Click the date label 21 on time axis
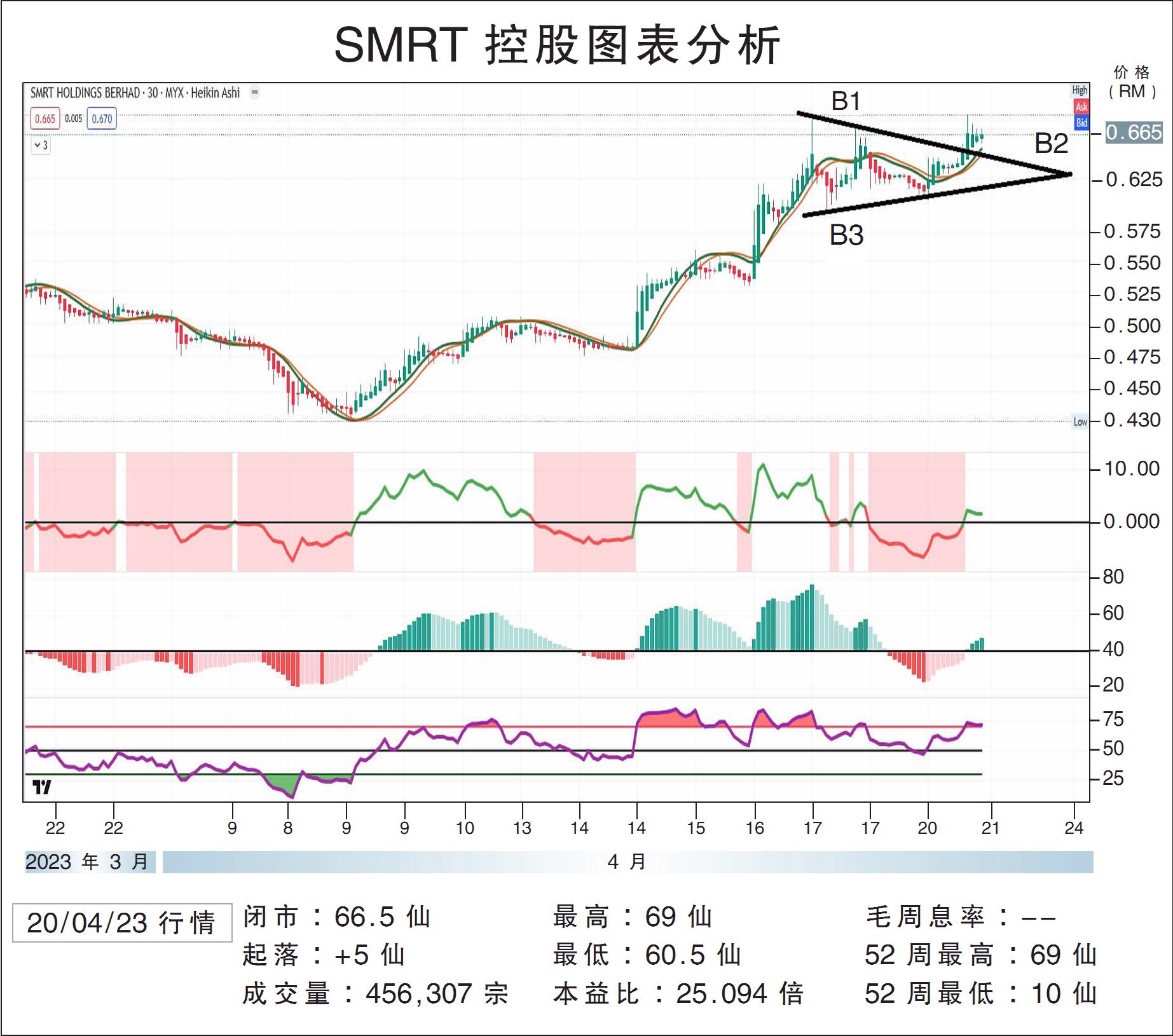Screen dimensions: 1173x1036 click(x=991, y=828)
